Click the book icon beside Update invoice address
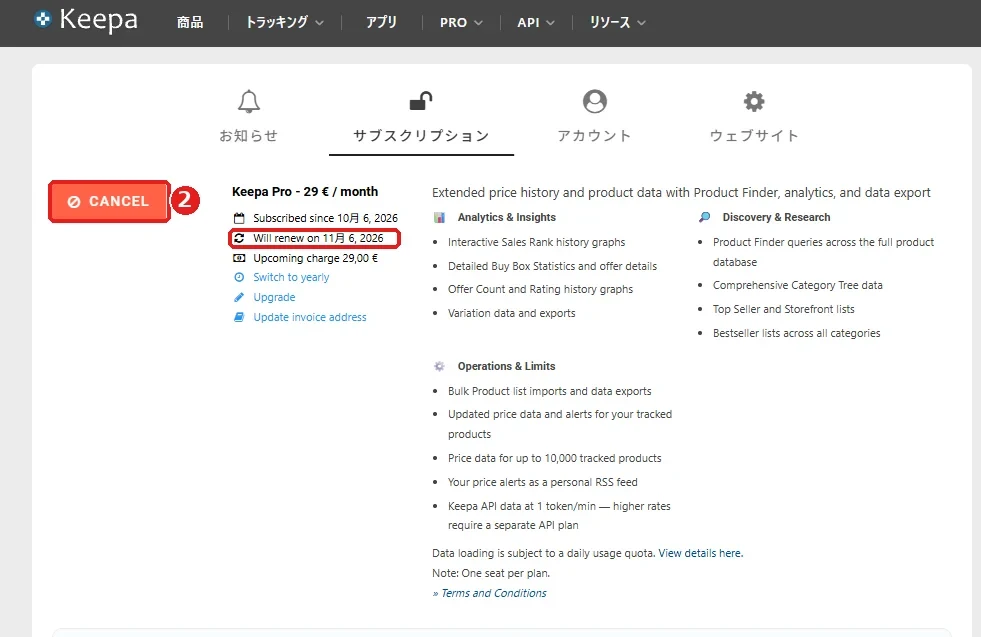 pos(239,317)
